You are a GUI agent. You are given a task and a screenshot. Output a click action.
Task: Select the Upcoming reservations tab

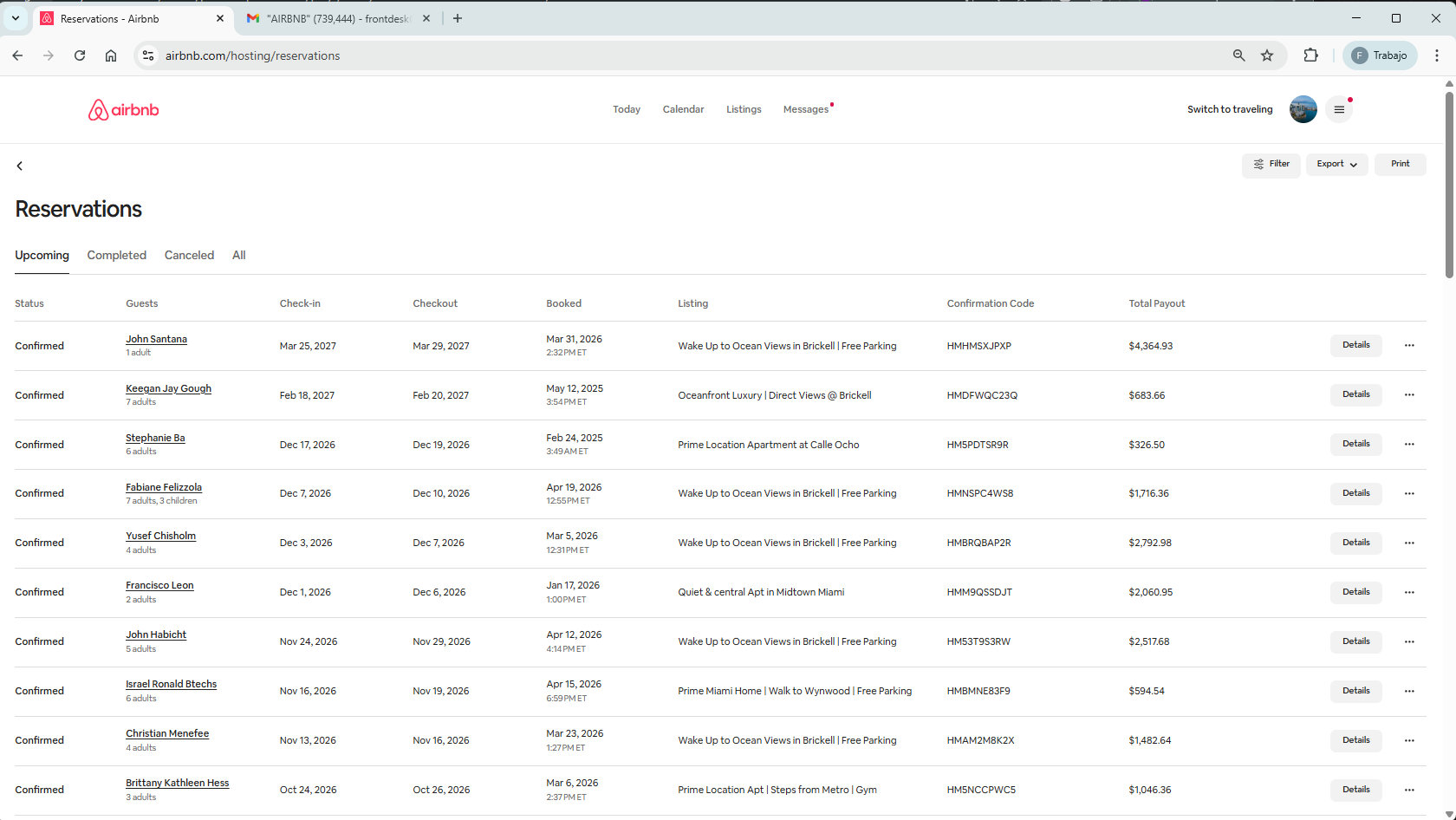pyautogui.click(x=42, y=255)
